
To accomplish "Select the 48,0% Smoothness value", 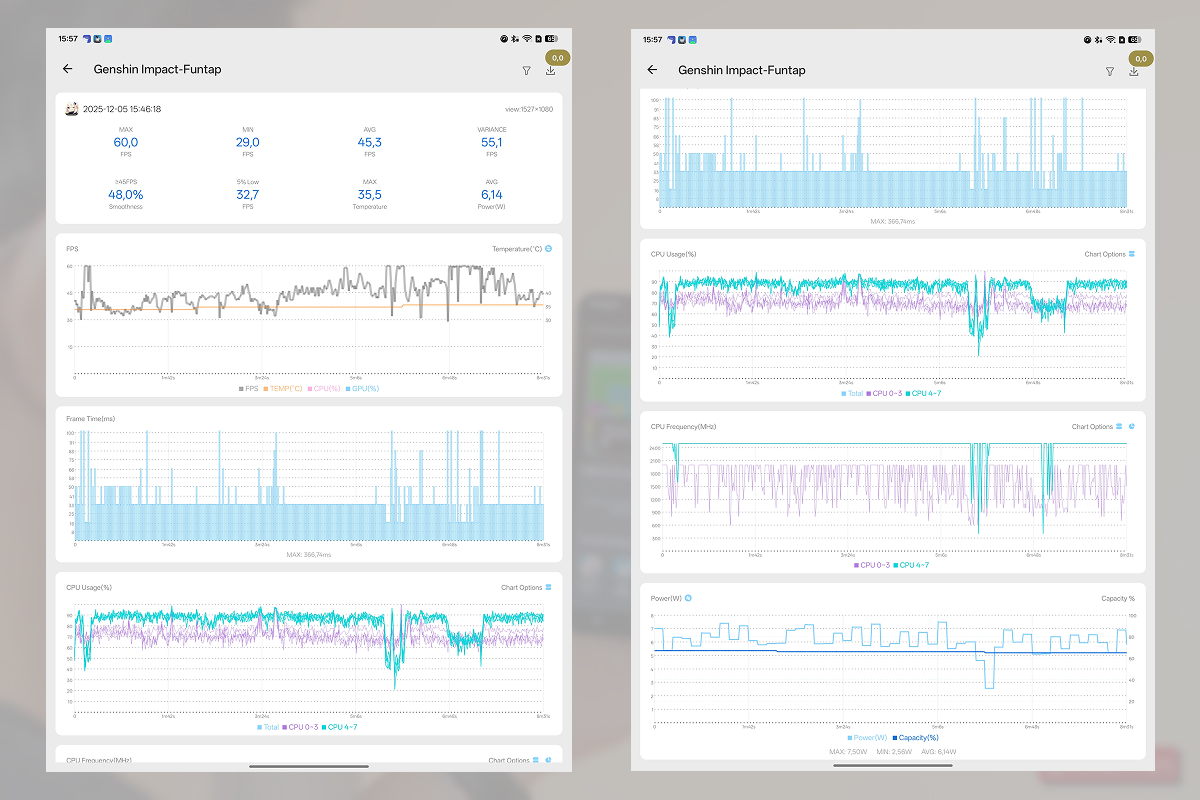I will pyautogui.click(x=126, y=195).
